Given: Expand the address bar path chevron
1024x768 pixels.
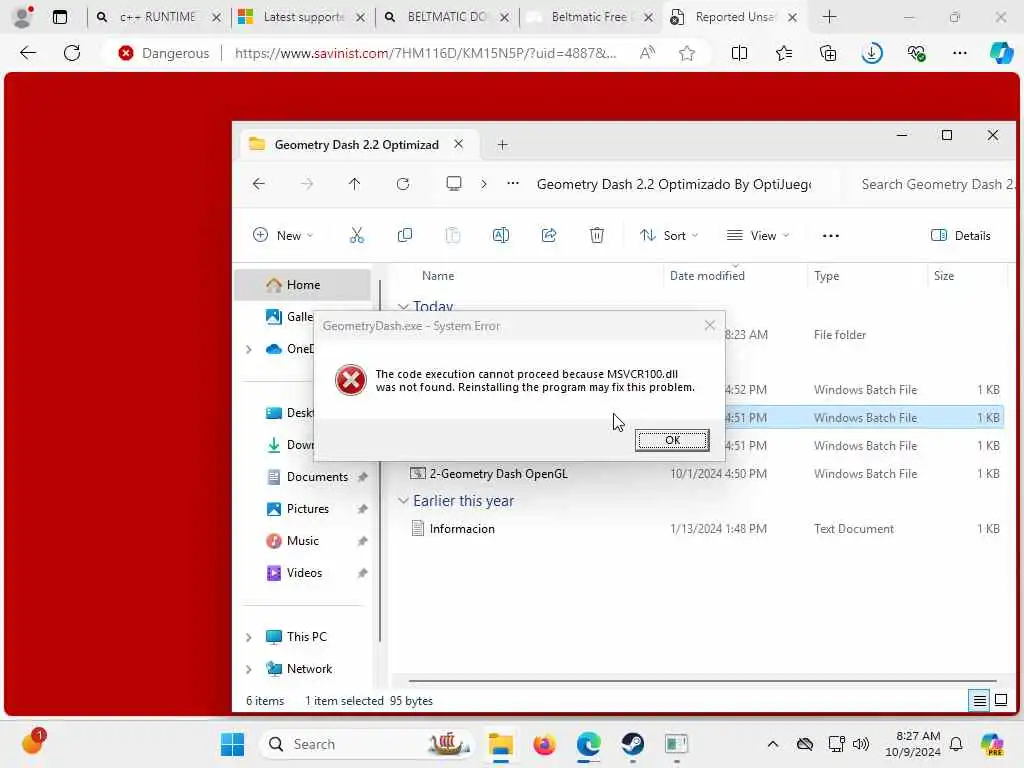Looking at the screenshot, I should point(484,184).
